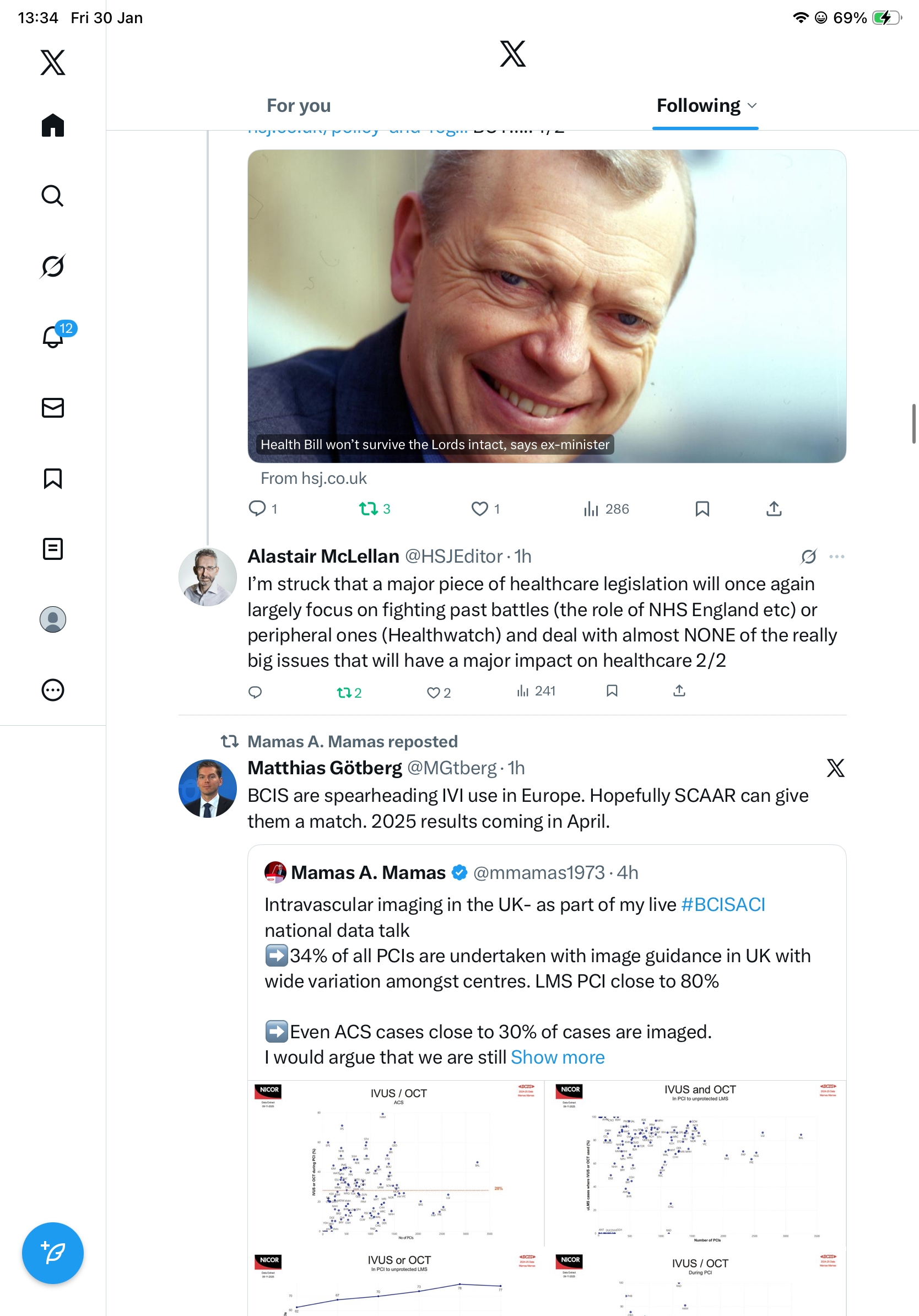Bookmark the Health Bill article post

pyautogui.click(x=702, y=509)
